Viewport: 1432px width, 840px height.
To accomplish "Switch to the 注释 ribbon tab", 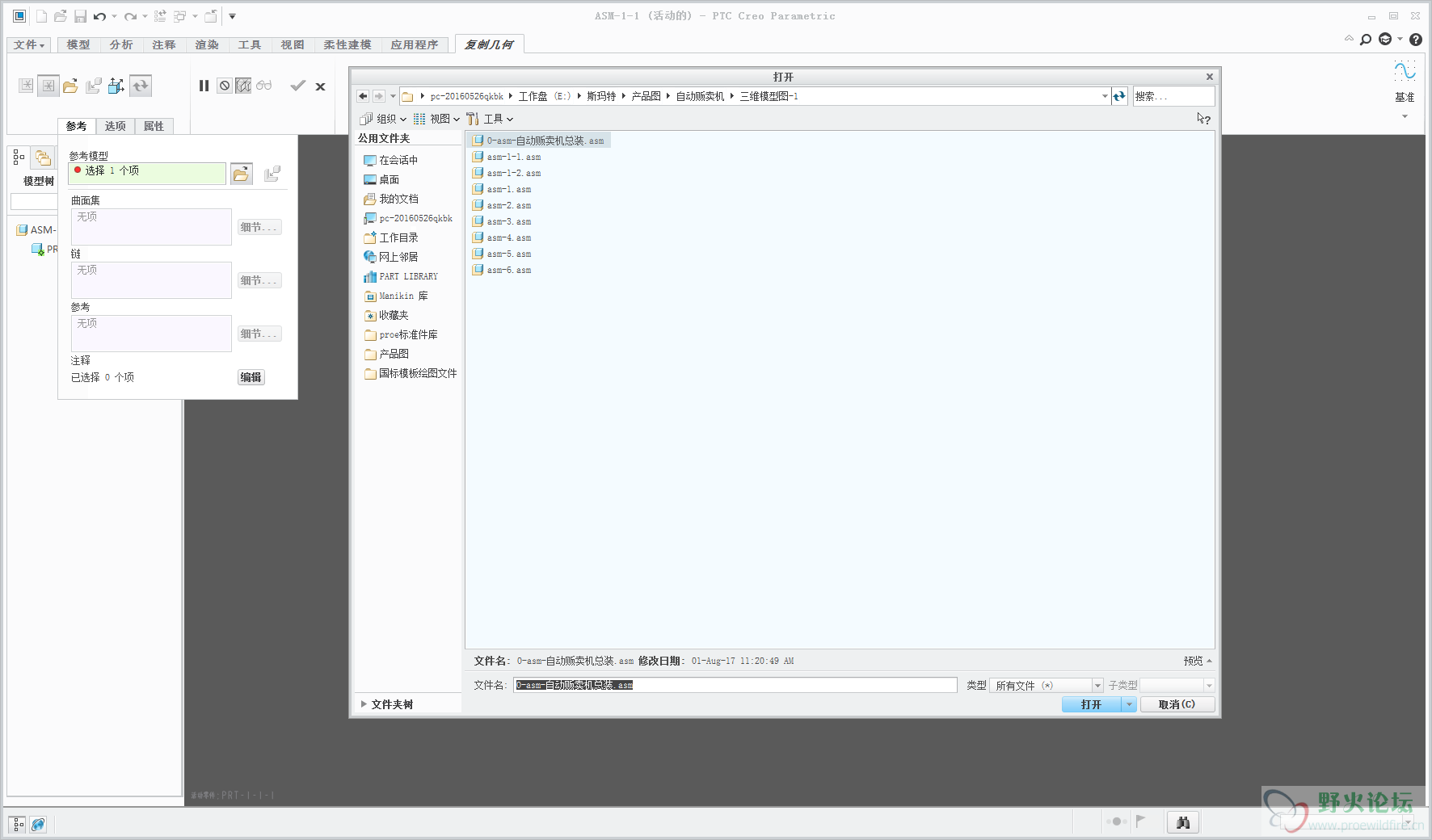I will [164, 45].
